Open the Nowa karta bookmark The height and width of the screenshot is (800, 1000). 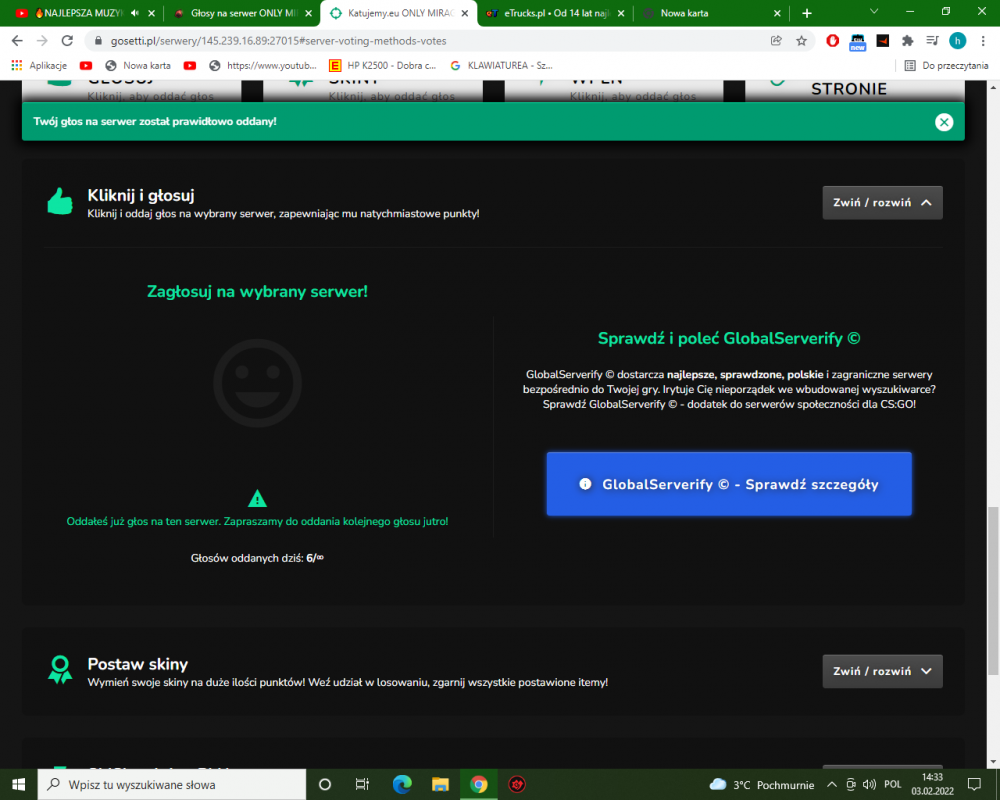click(x=138, y=65)
